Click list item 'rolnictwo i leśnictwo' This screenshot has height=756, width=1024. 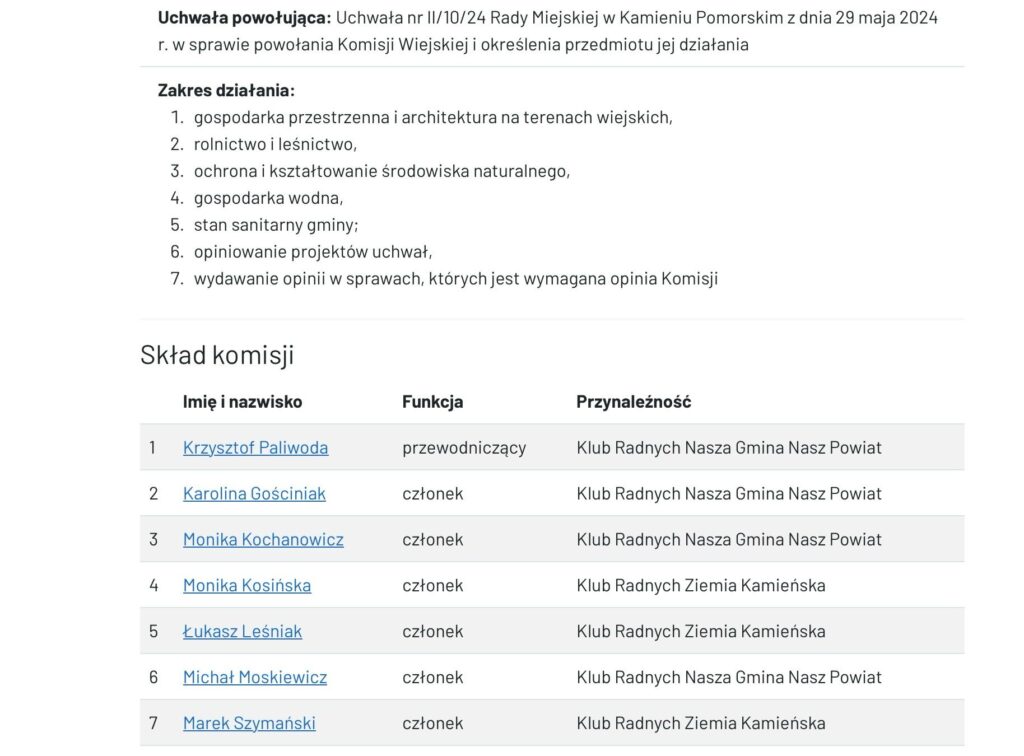point(275,144)
